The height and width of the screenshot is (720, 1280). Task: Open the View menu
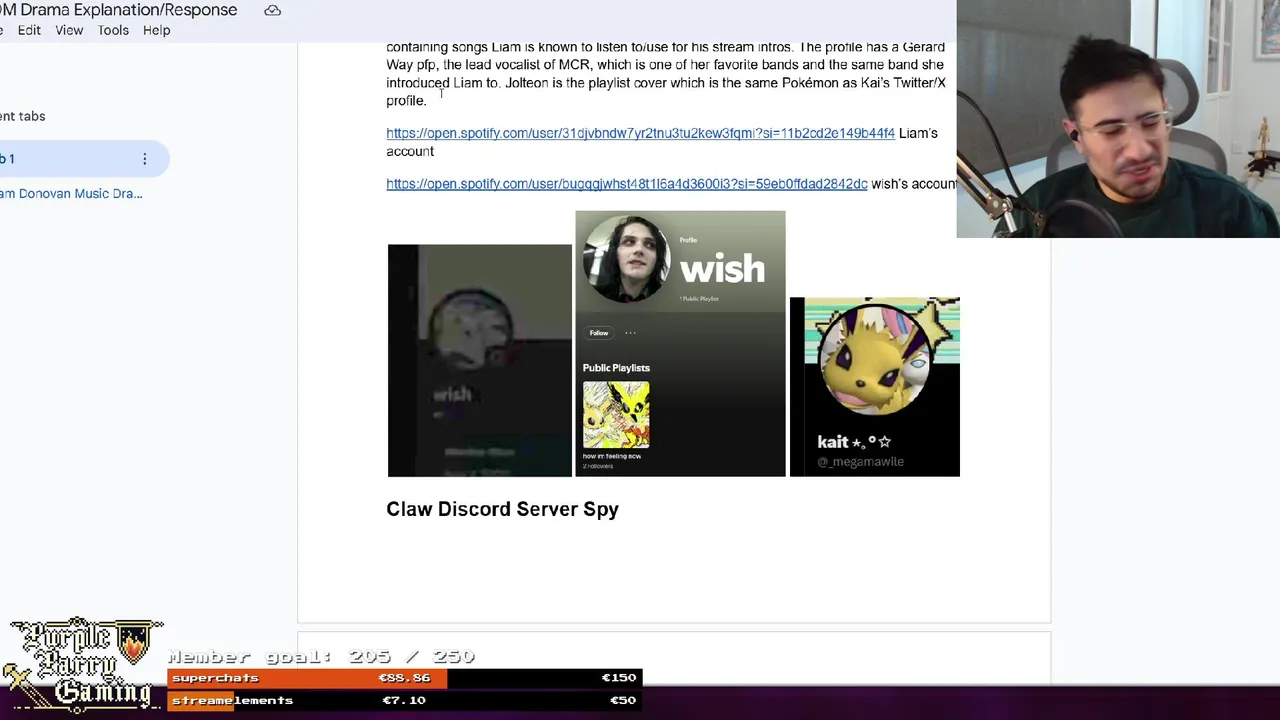[69, 30]
